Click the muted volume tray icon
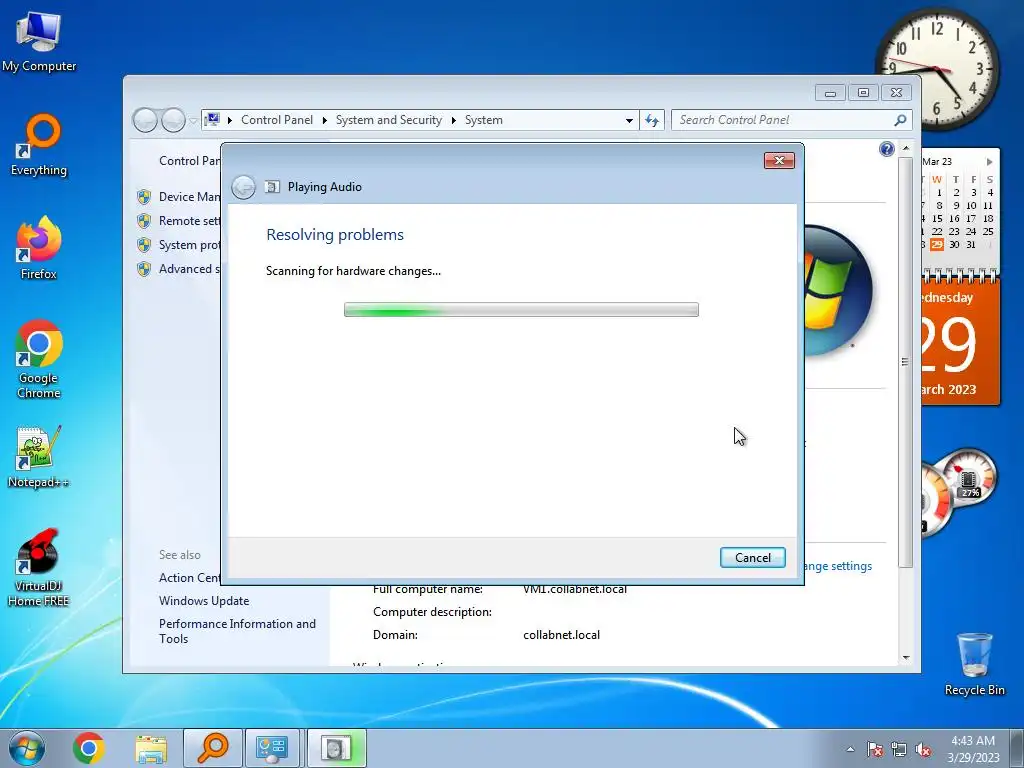 923,749
